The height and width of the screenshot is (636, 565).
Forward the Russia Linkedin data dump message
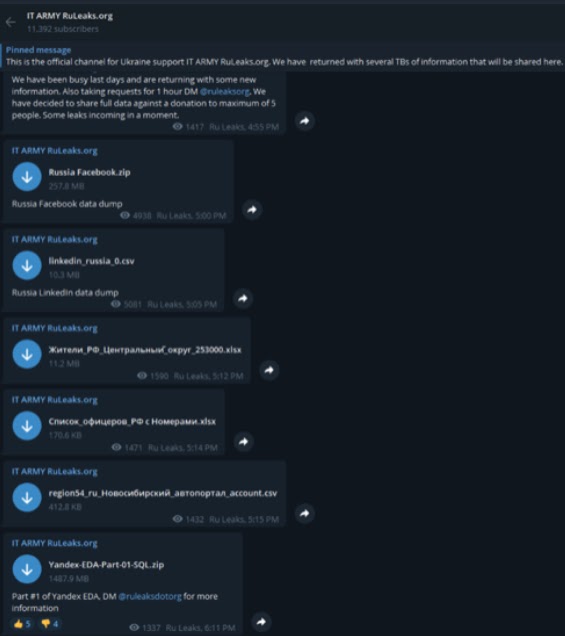point(243,299)
